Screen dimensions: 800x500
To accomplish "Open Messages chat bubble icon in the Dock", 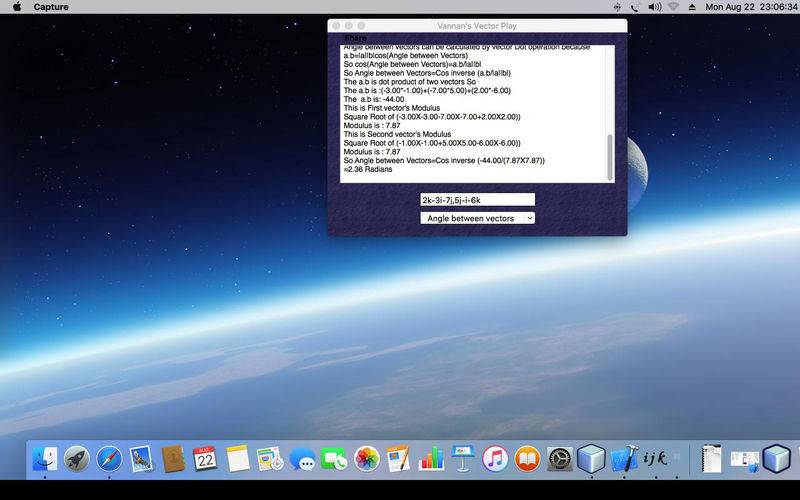I will click(x=302, y=459).
